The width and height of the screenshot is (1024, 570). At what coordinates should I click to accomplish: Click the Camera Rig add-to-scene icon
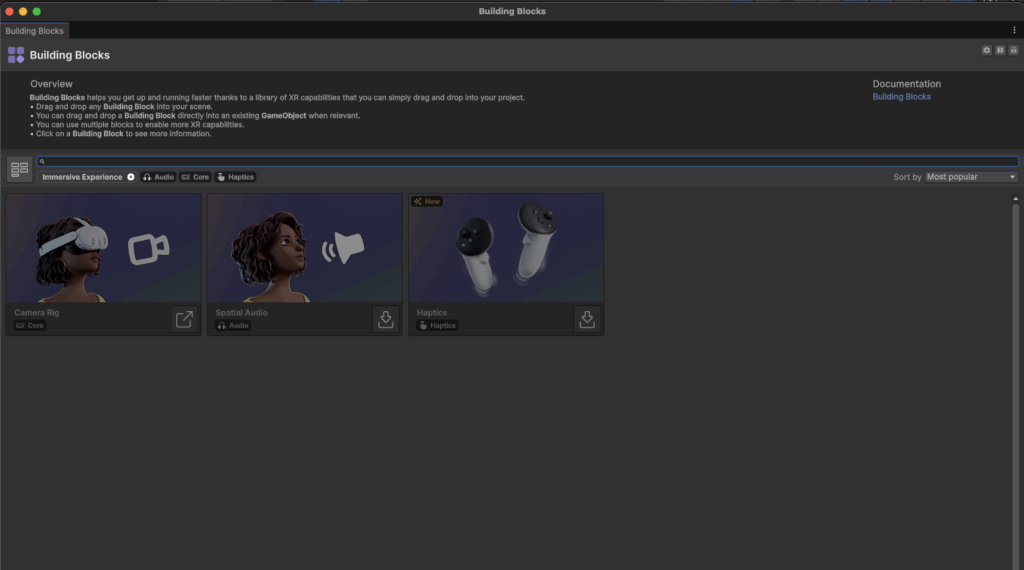click(184, 319)
